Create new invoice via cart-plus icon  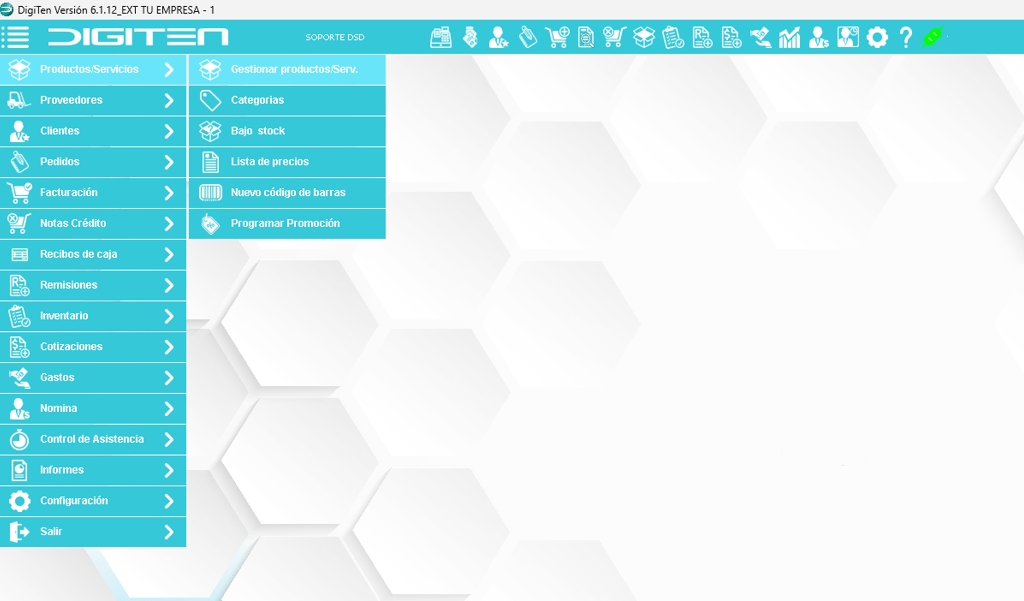[557, 37]
